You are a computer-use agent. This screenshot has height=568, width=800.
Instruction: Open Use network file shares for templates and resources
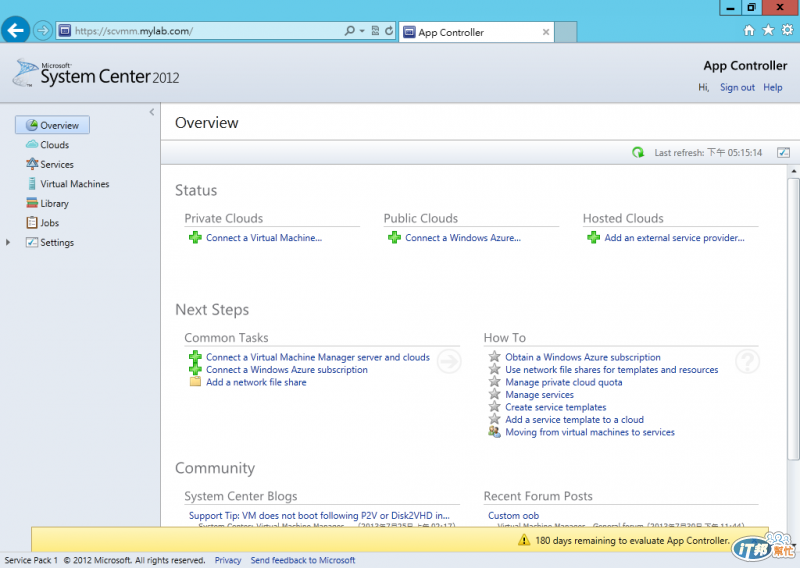click(x=612, y=369)
